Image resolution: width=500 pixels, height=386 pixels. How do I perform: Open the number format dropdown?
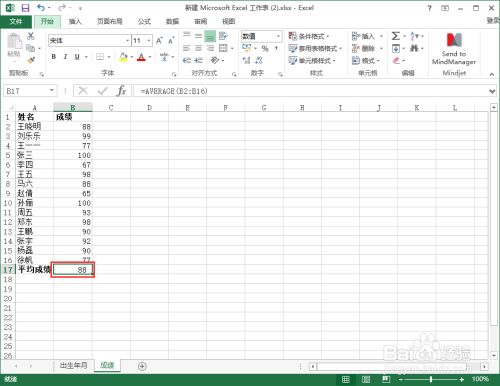point(278,36)
